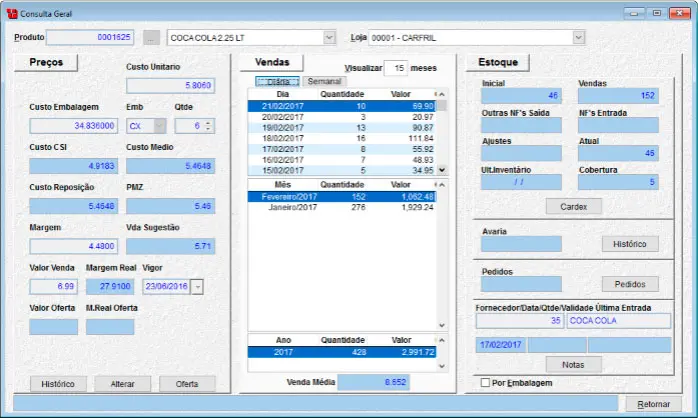Select the daily row 15/02/2017
Screen dimensions: 698x418
[341, 170]
